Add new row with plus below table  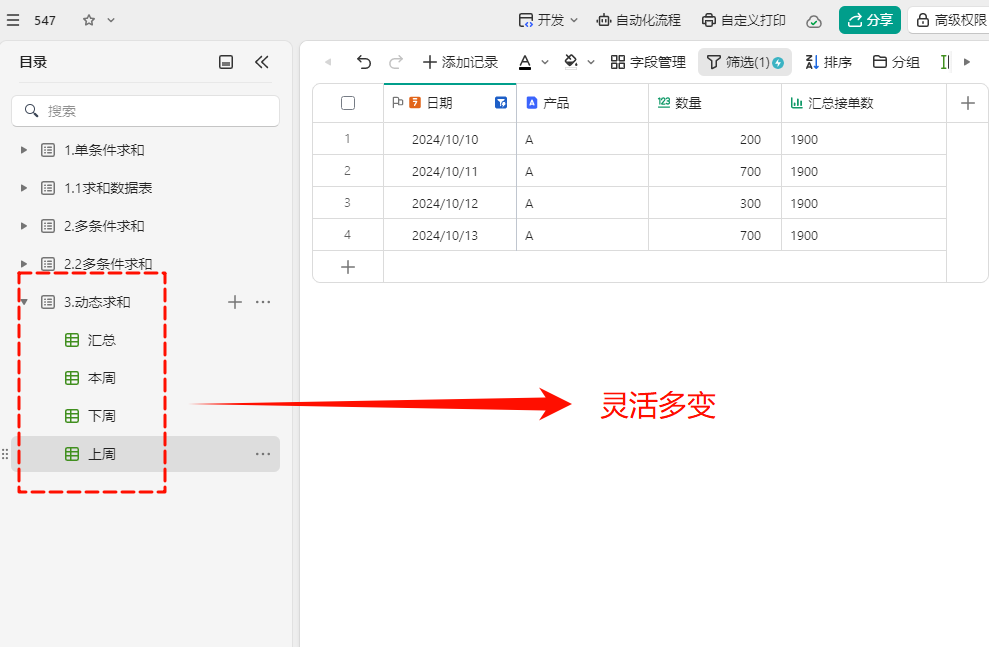(x=348, y=267)
